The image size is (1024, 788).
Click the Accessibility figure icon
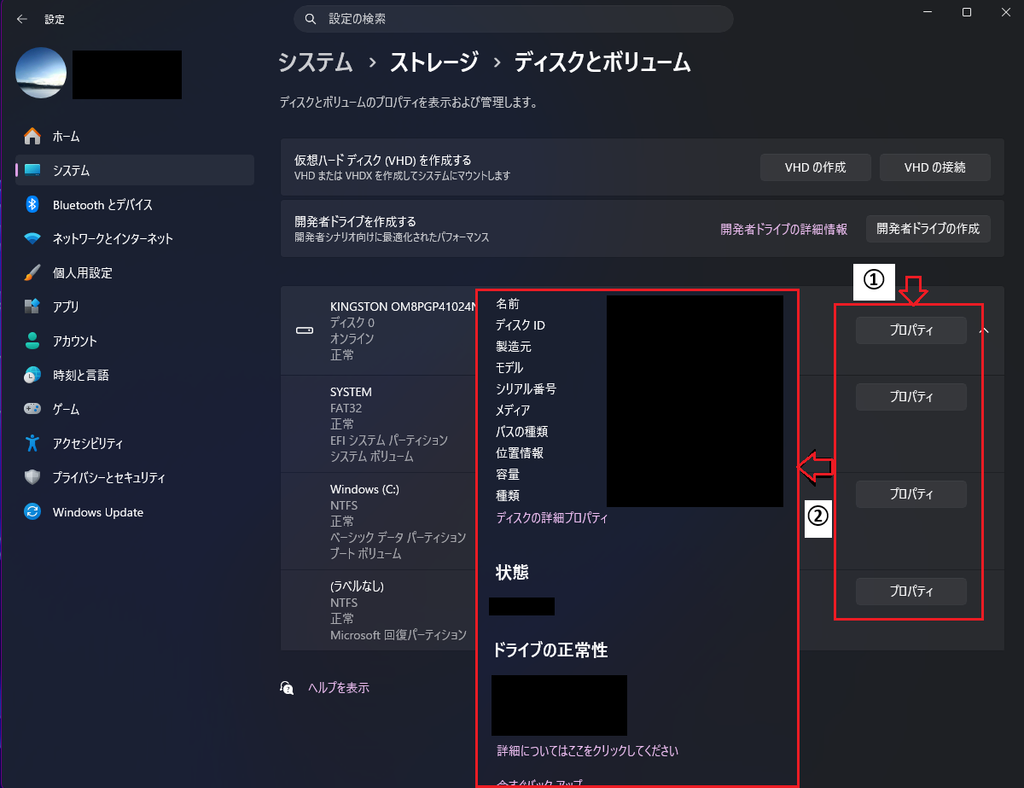pos(32,443)
